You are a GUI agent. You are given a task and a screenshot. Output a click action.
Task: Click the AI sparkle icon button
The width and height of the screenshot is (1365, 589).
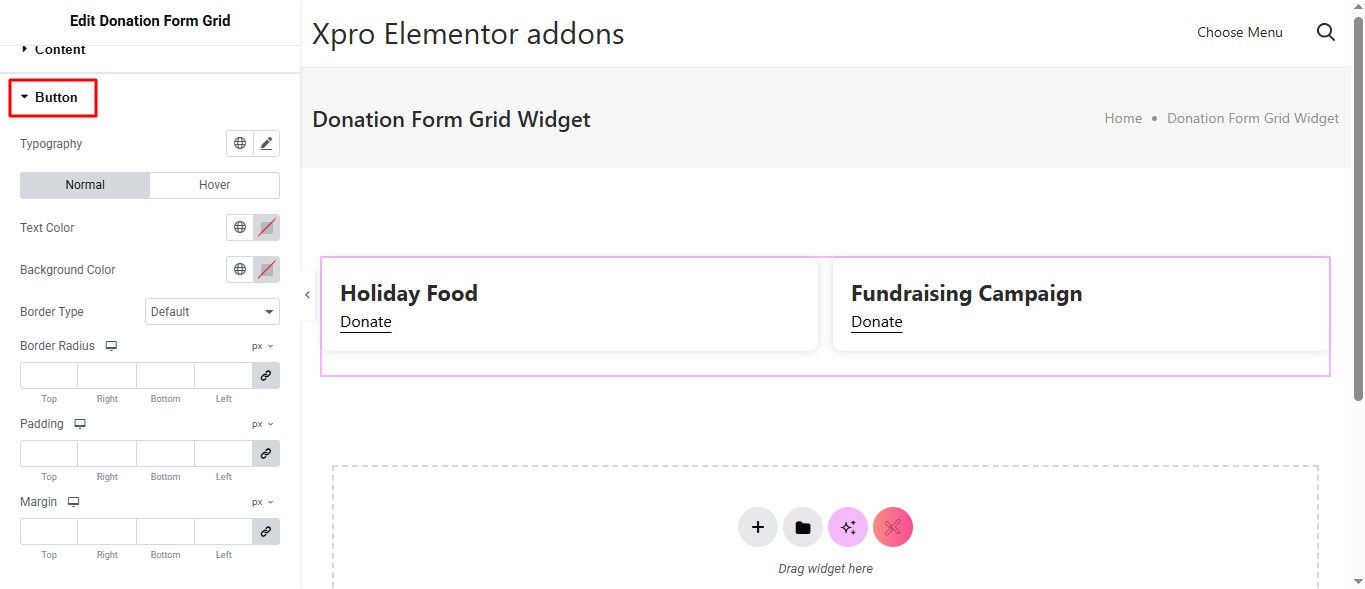point(848,527)
